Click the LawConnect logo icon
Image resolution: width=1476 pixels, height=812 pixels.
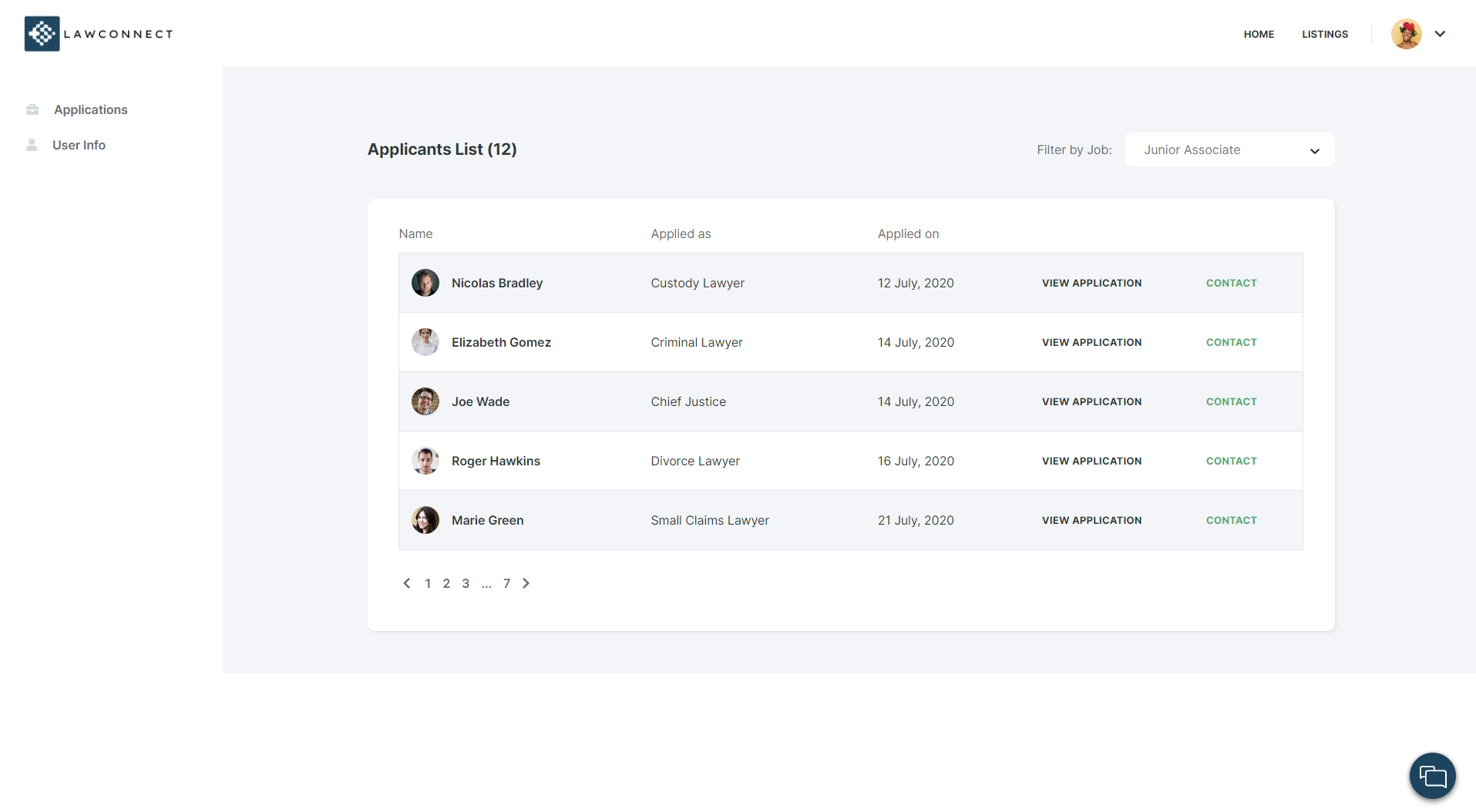(x=42, y=34)
